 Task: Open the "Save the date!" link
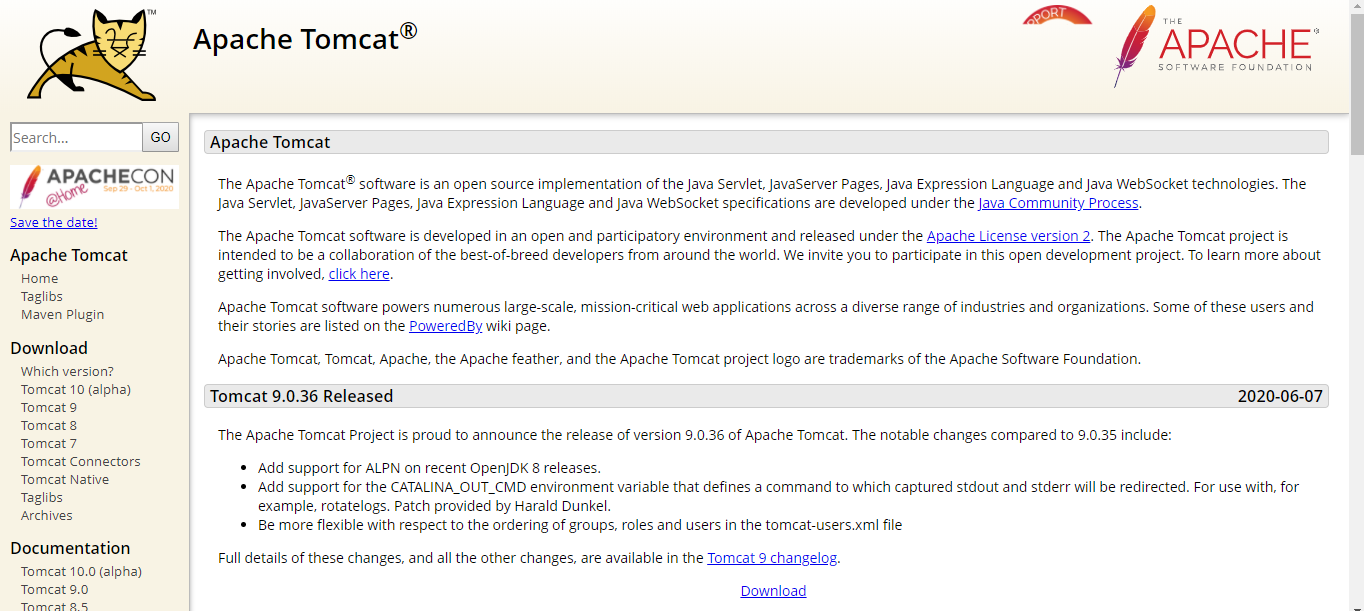click(x=53, y=221)
